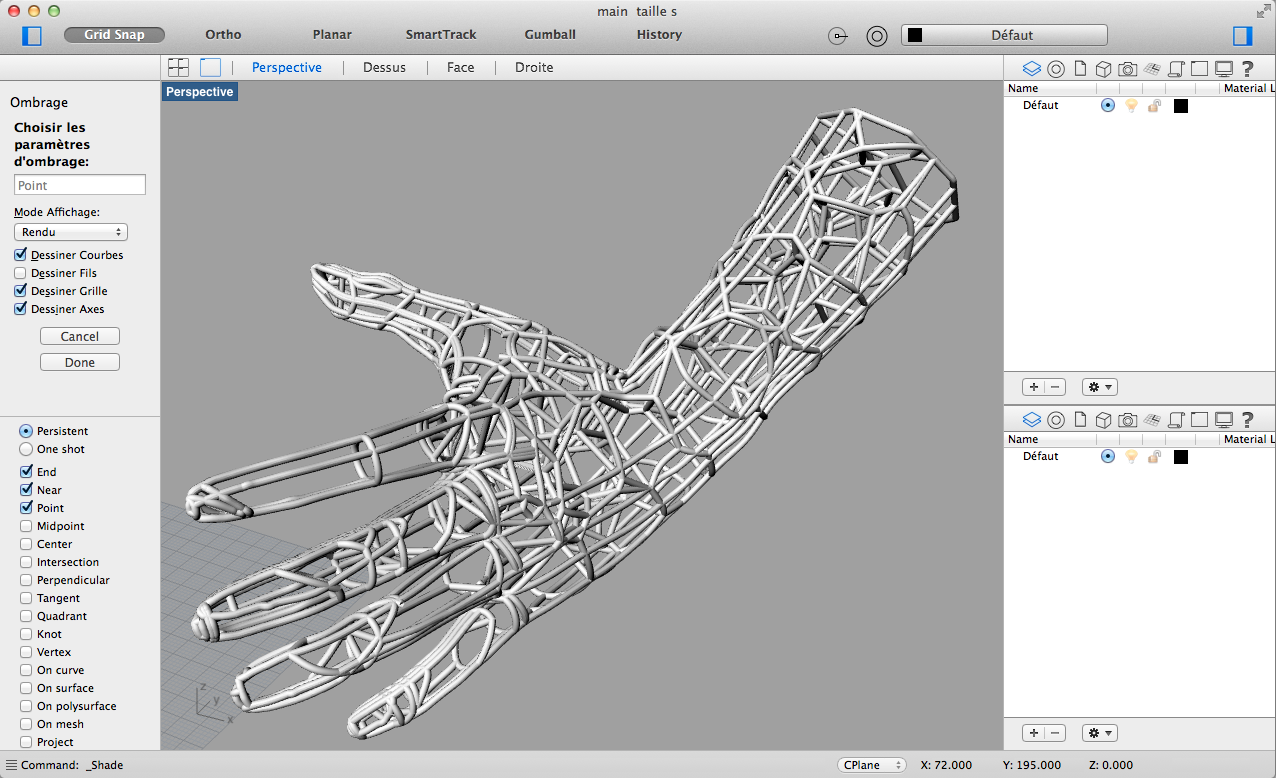Screen dimensions: 1276x778
Task: Toggle the left sidebar panel icon
Action: (32, 35)
